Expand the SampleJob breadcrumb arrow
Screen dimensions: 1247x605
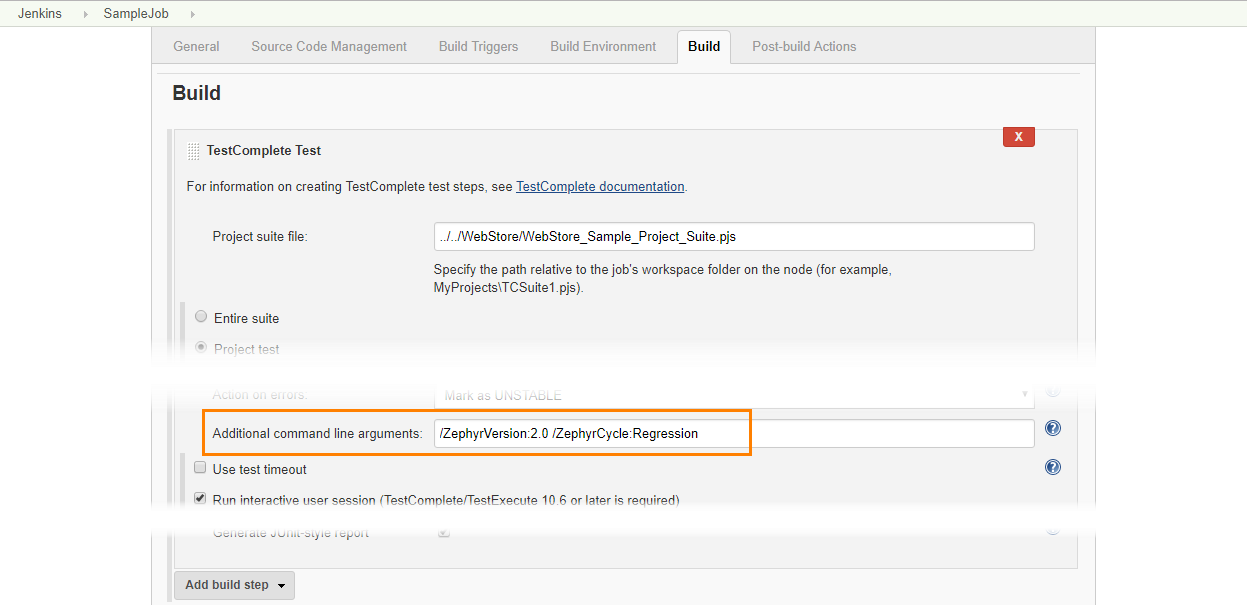[x=192, y=14]
